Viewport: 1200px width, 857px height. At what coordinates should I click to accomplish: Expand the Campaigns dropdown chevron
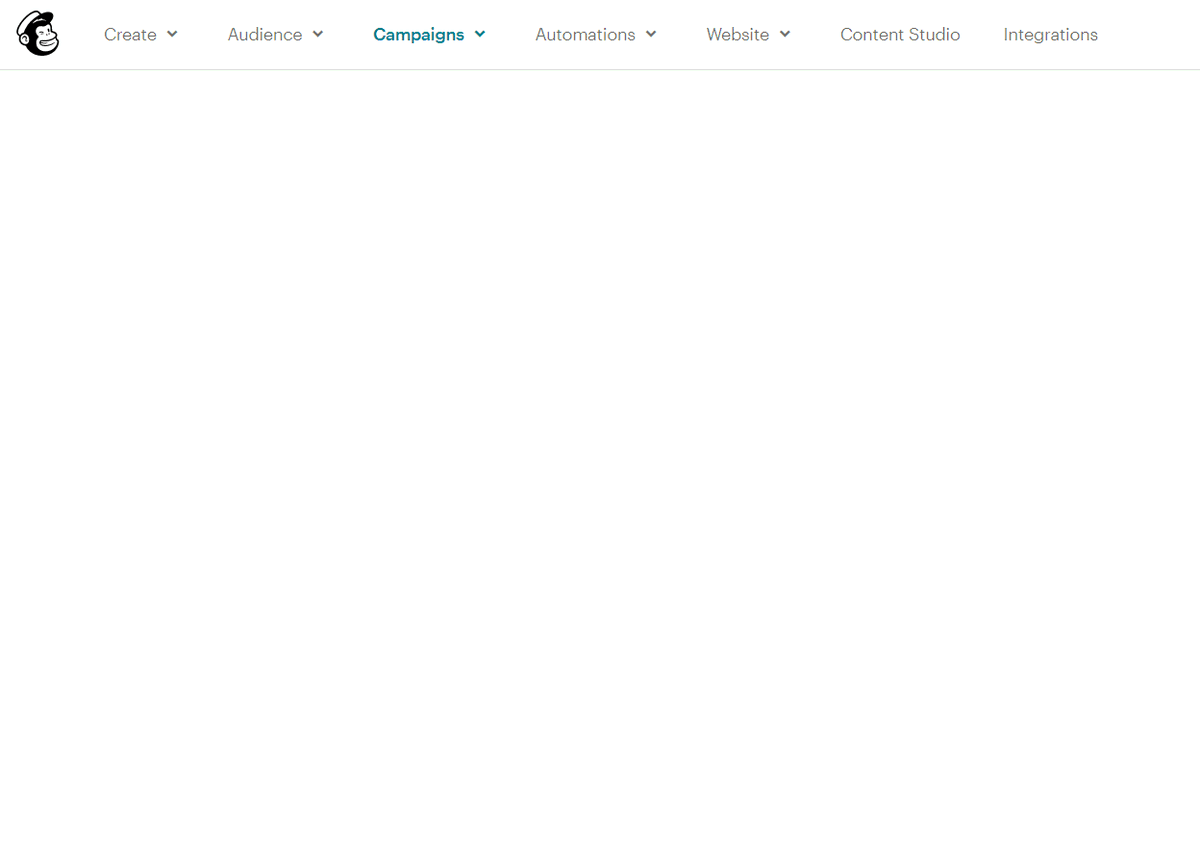[x=480, y=34]
